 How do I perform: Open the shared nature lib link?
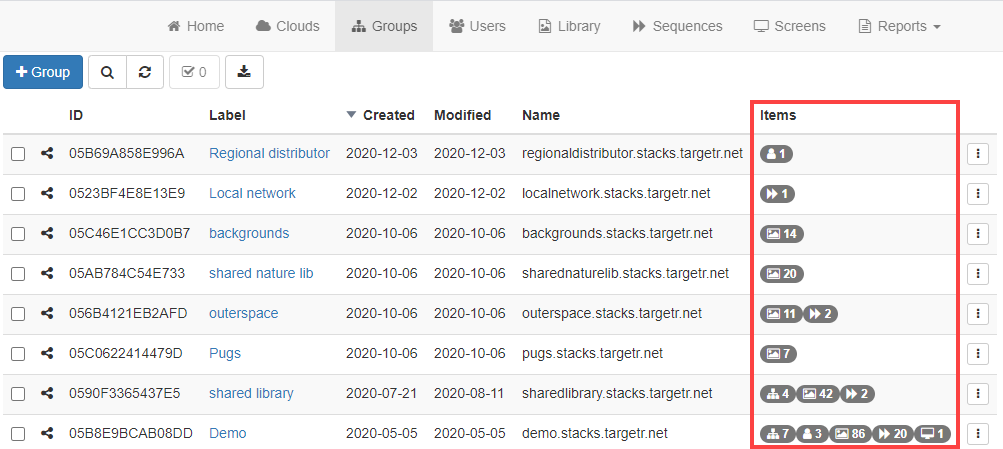point(261,273)
